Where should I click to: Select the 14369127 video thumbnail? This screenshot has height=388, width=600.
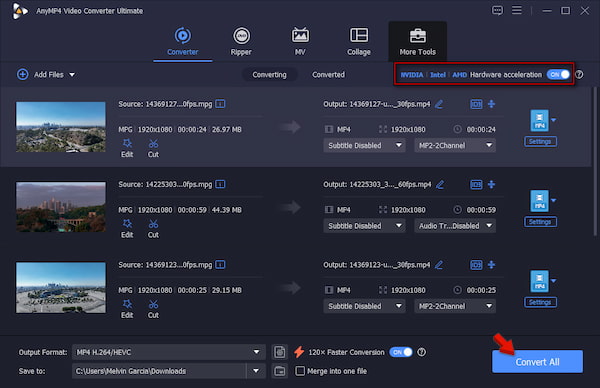coord(61,127)
